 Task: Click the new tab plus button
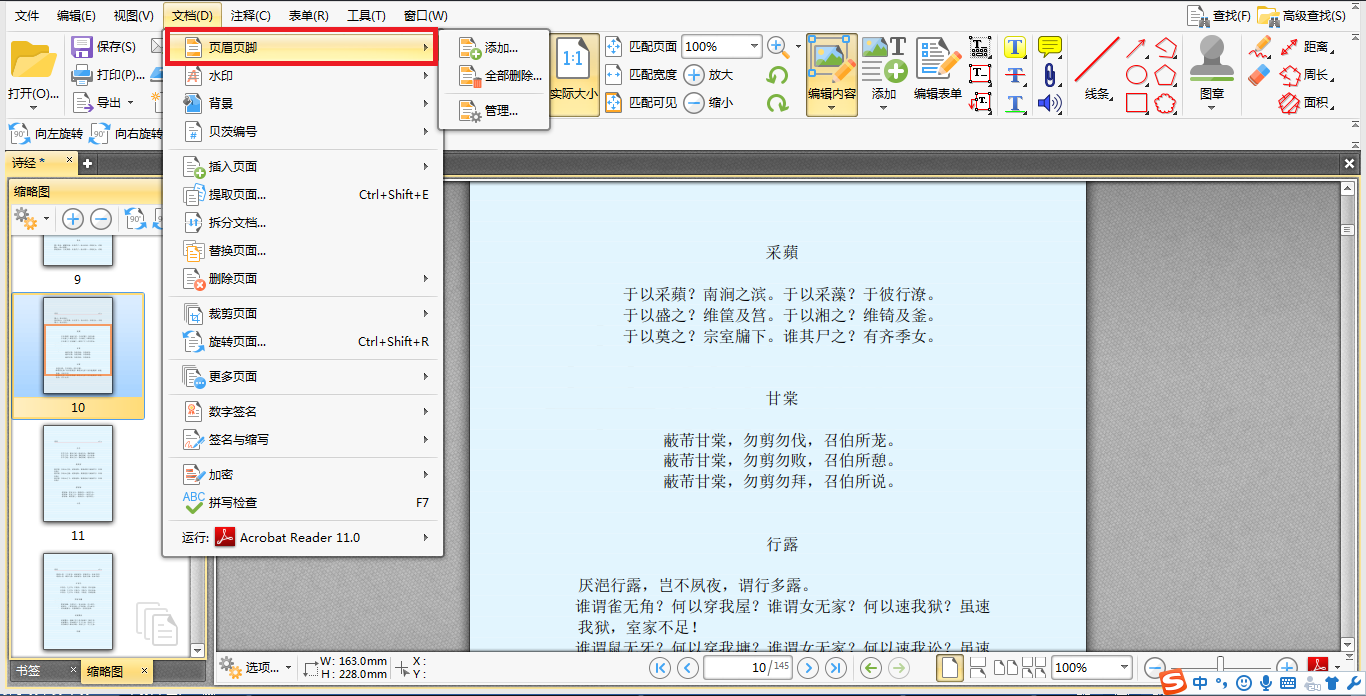coord(88,163)
